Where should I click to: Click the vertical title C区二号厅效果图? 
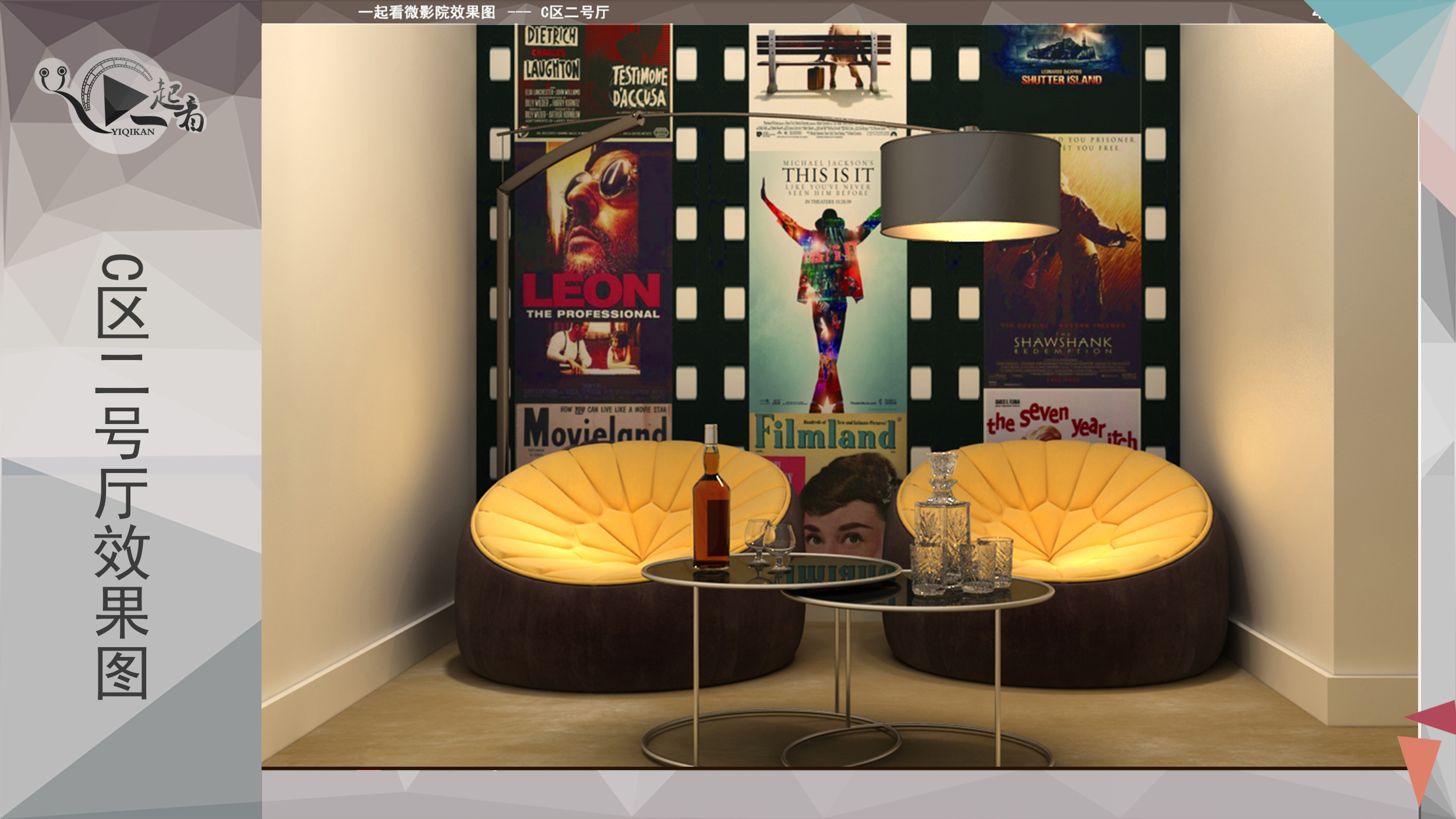pyautogui.click(x=122, y=476)
